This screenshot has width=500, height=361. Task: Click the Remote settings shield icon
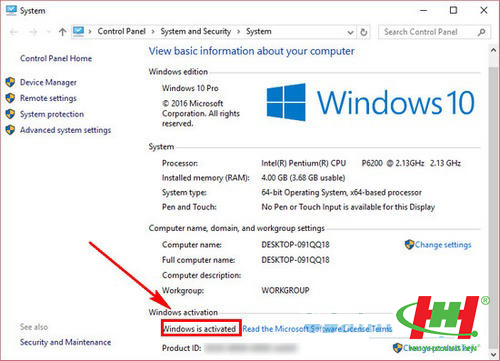pos(10,98)
